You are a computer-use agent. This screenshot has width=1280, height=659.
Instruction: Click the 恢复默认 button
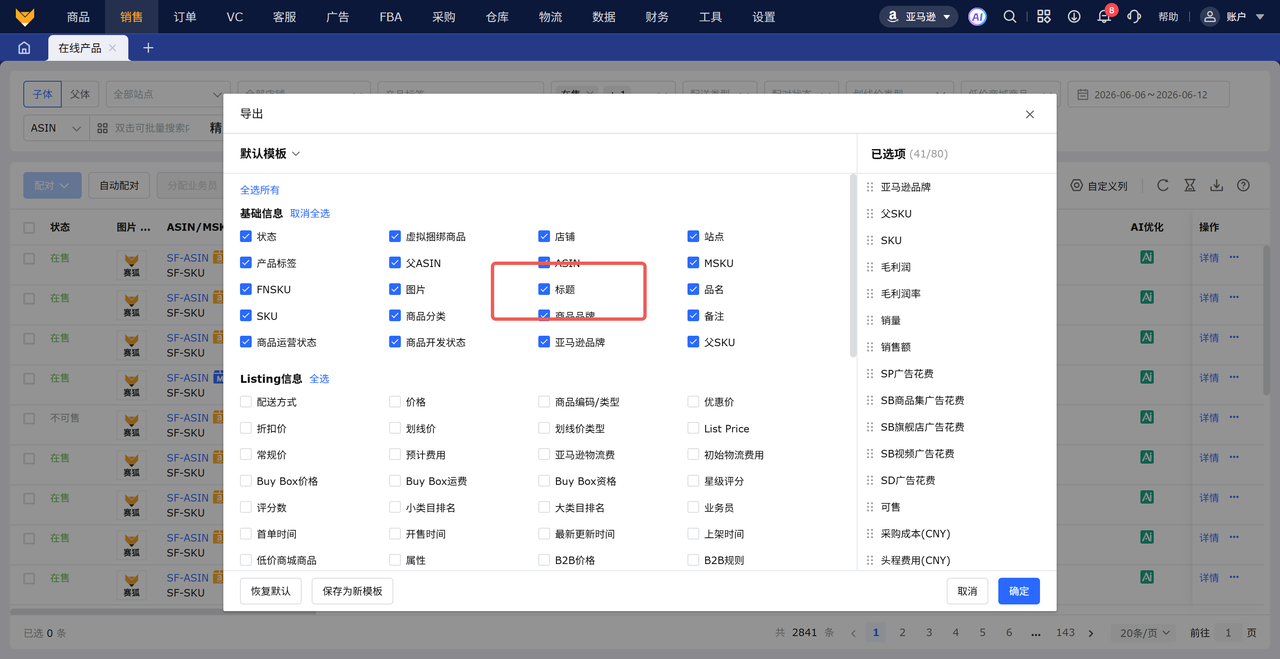tap(271, 591)
